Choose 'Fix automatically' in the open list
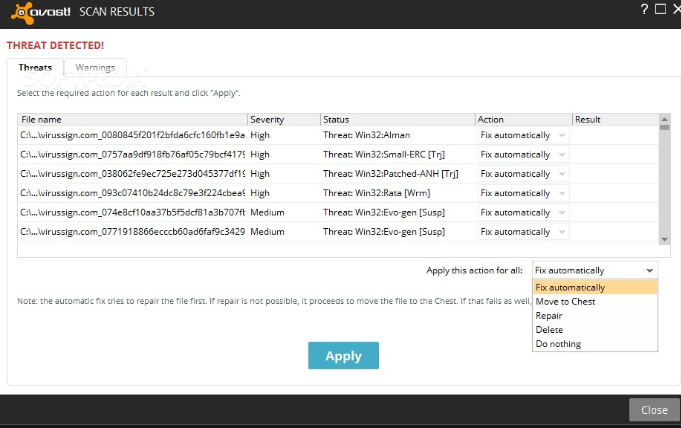The width and height of the screenshot is (681, 428). 595,287
